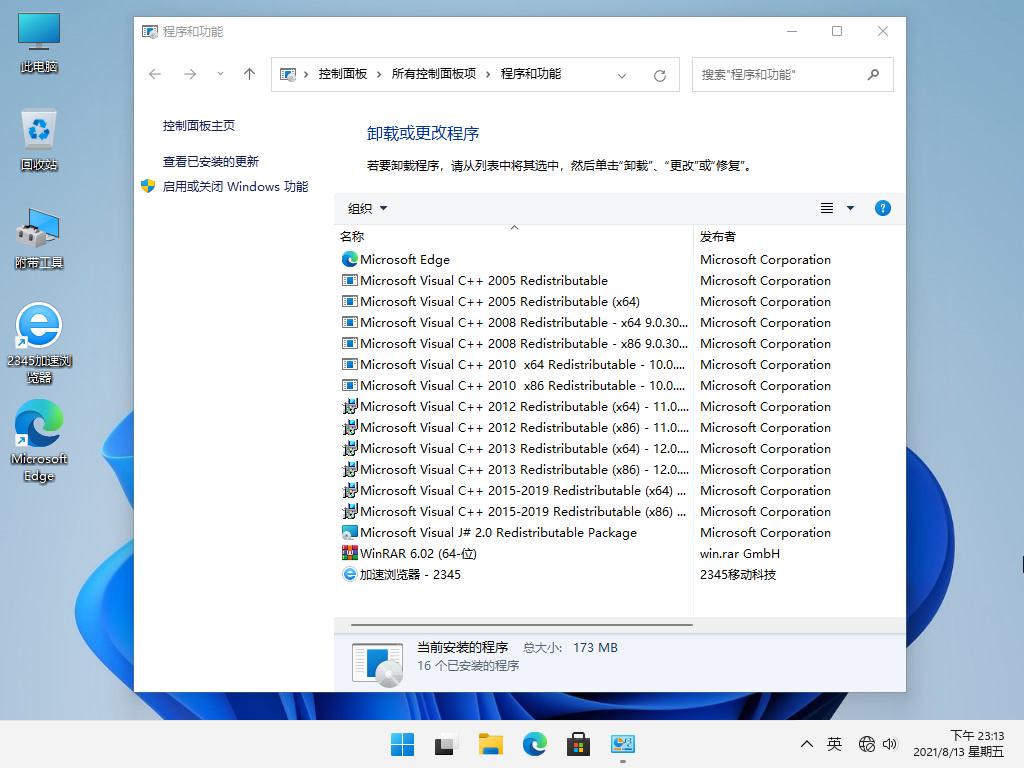Select Visual J# 2.0 Redistributable icon
The image size is (1024, 768).
pyautogui.click(x=349, y=532)
